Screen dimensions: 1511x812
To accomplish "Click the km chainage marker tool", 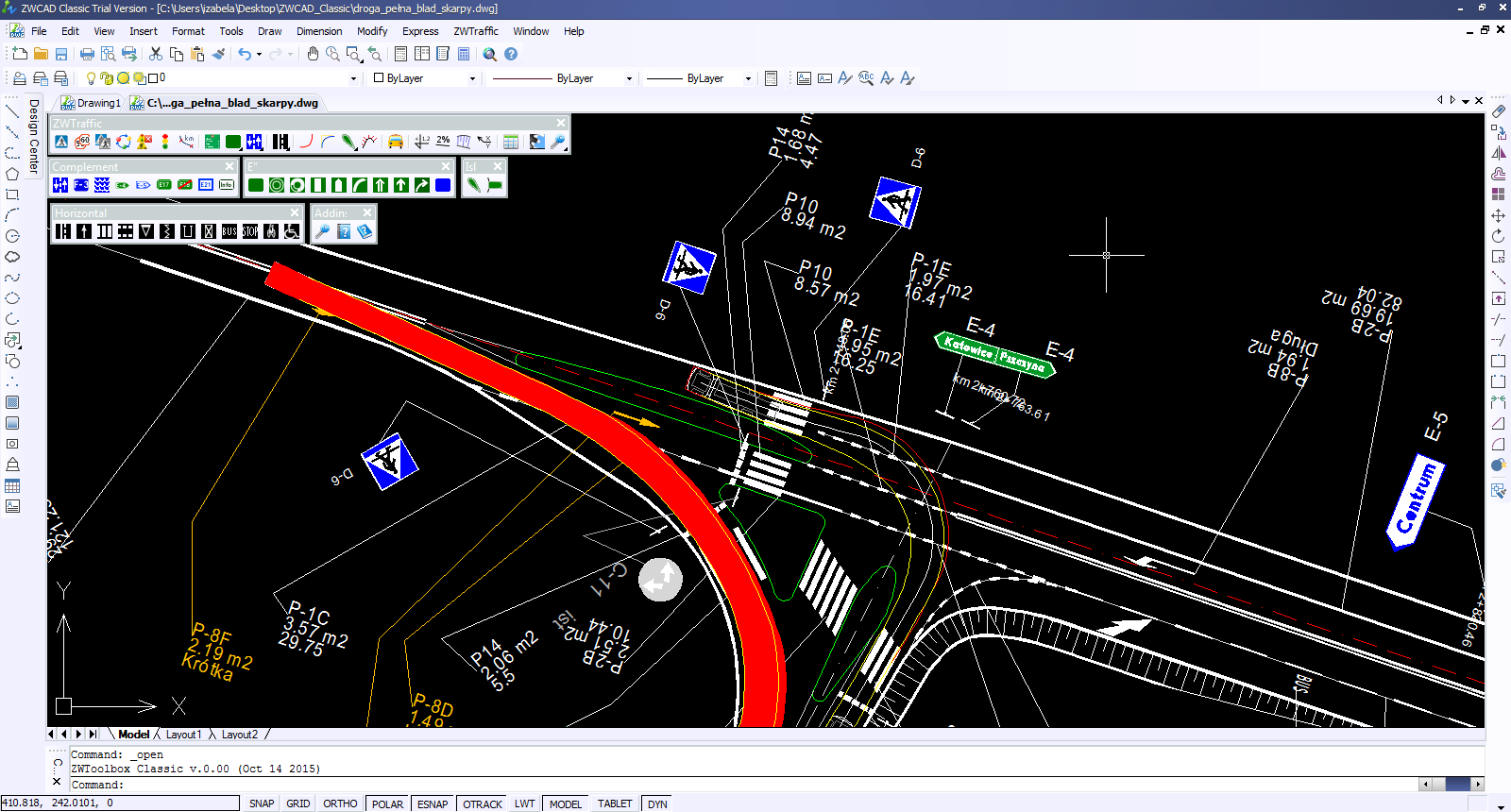I will [x=188, y=142].
